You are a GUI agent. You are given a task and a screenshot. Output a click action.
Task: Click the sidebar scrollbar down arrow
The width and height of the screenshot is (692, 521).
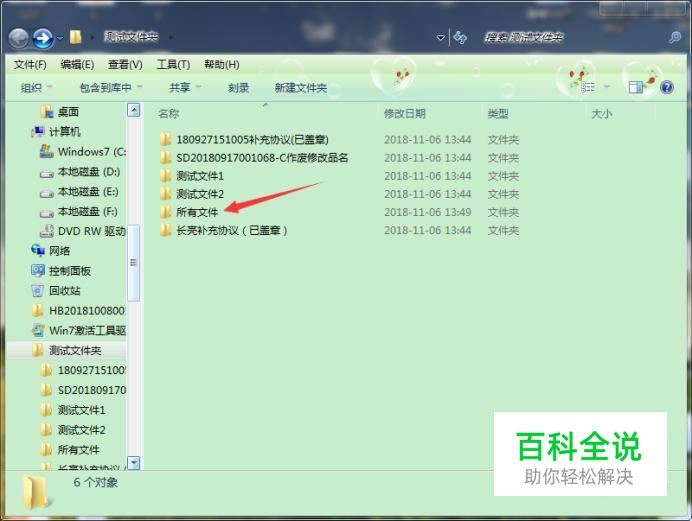(x=134, y=463)
